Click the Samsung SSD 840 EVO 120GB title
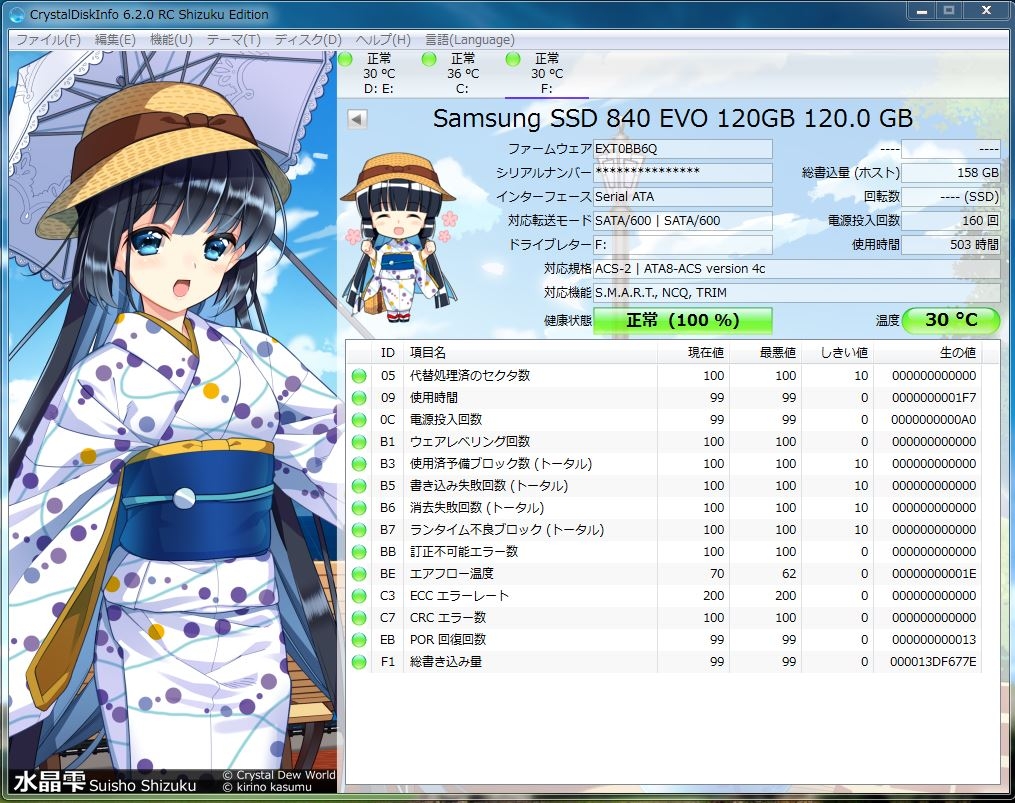Screen dimensions: 1015x803 [x=673, y=119]
